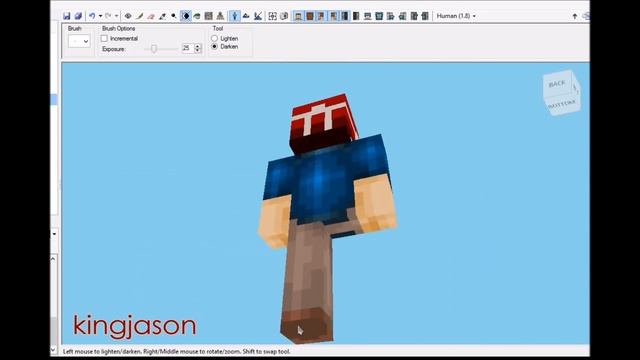
Task: Toggle right arm overlay icon
Action: [402, 16]
